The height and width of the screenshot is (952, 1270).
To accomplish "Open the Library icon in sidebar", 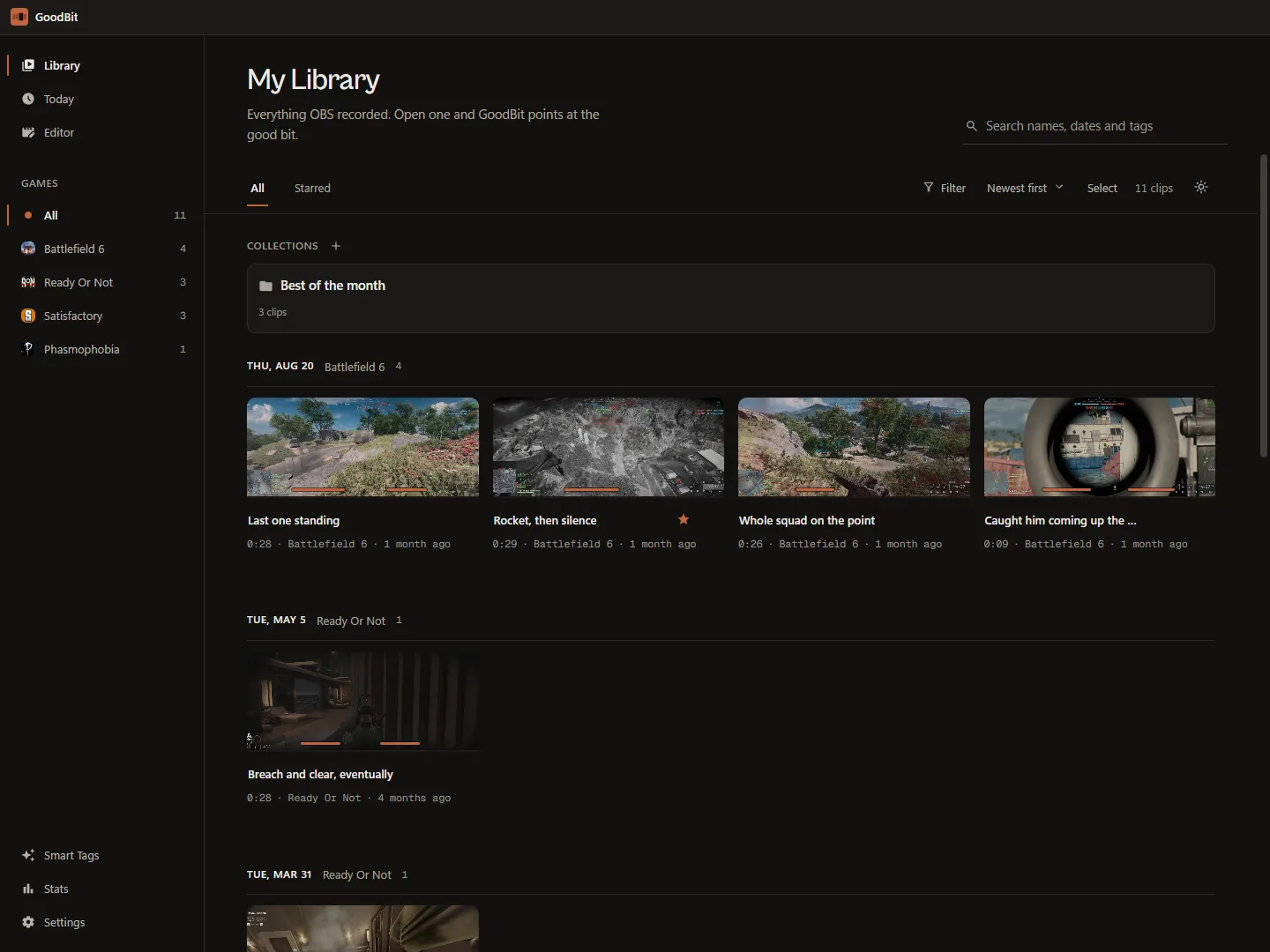I will (28, 65).
